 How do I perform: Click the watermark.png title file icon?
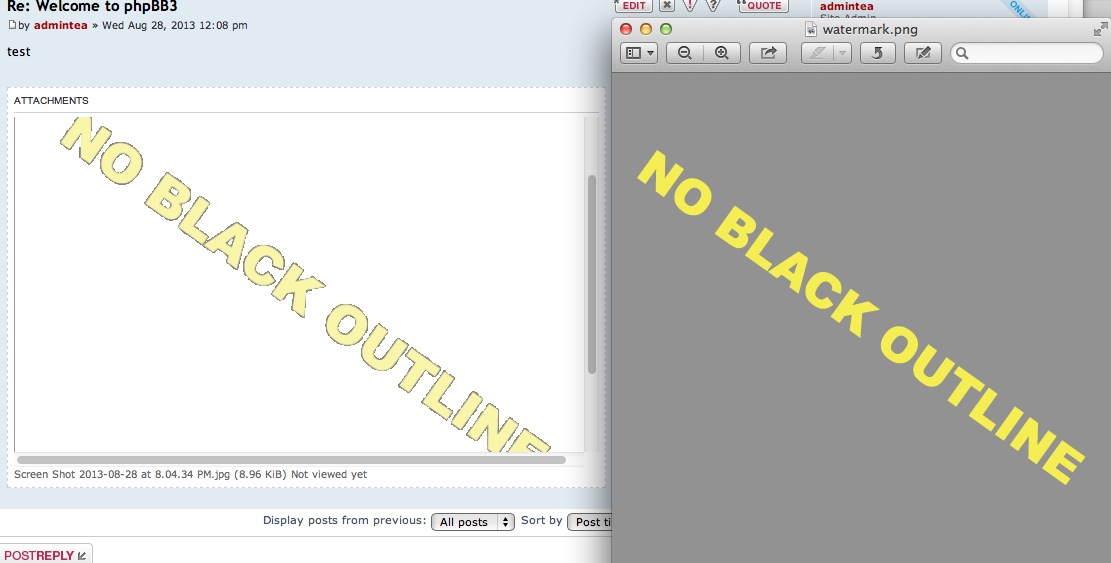pyautogui.click(x=812, y=29)
